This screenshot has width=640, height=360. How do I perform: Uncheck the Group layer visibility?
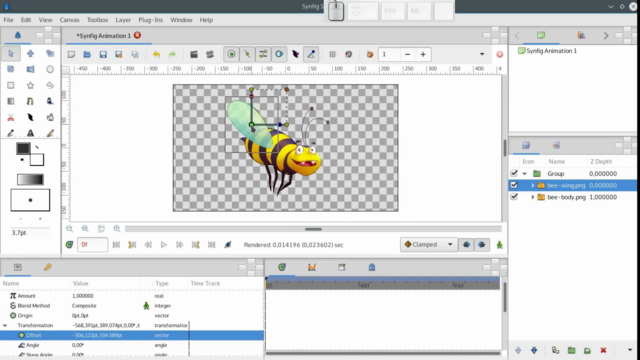(x=514, y=173)
